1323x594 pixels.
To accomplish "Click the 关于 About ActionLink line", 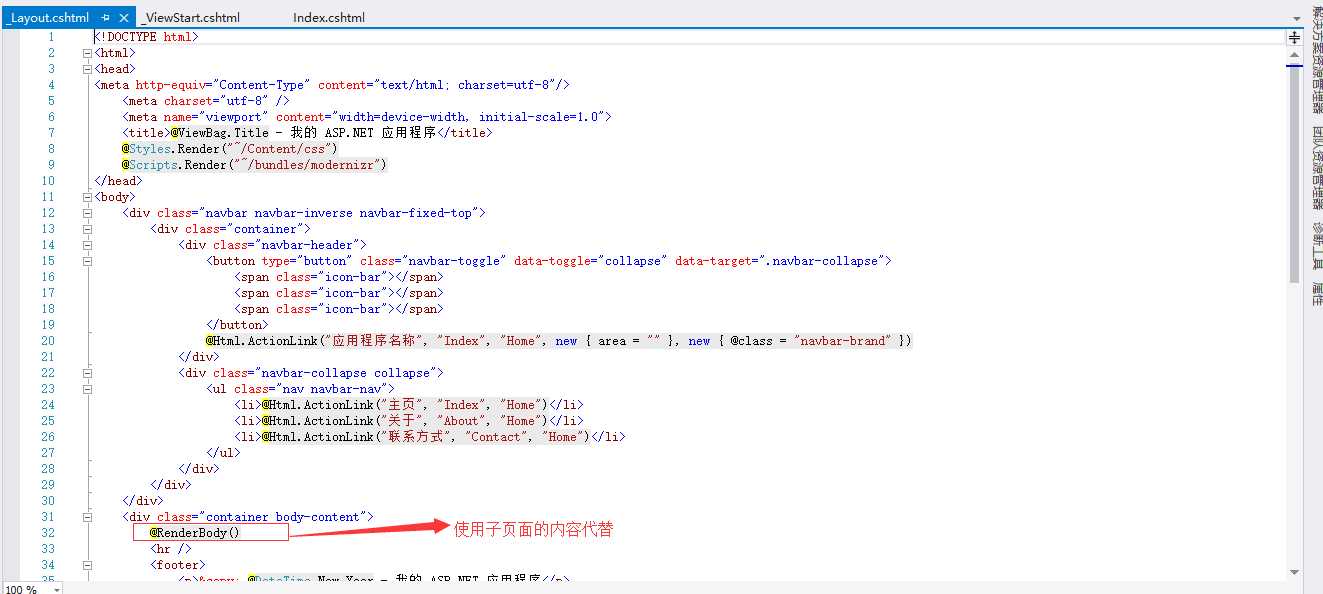I will 409,421.
